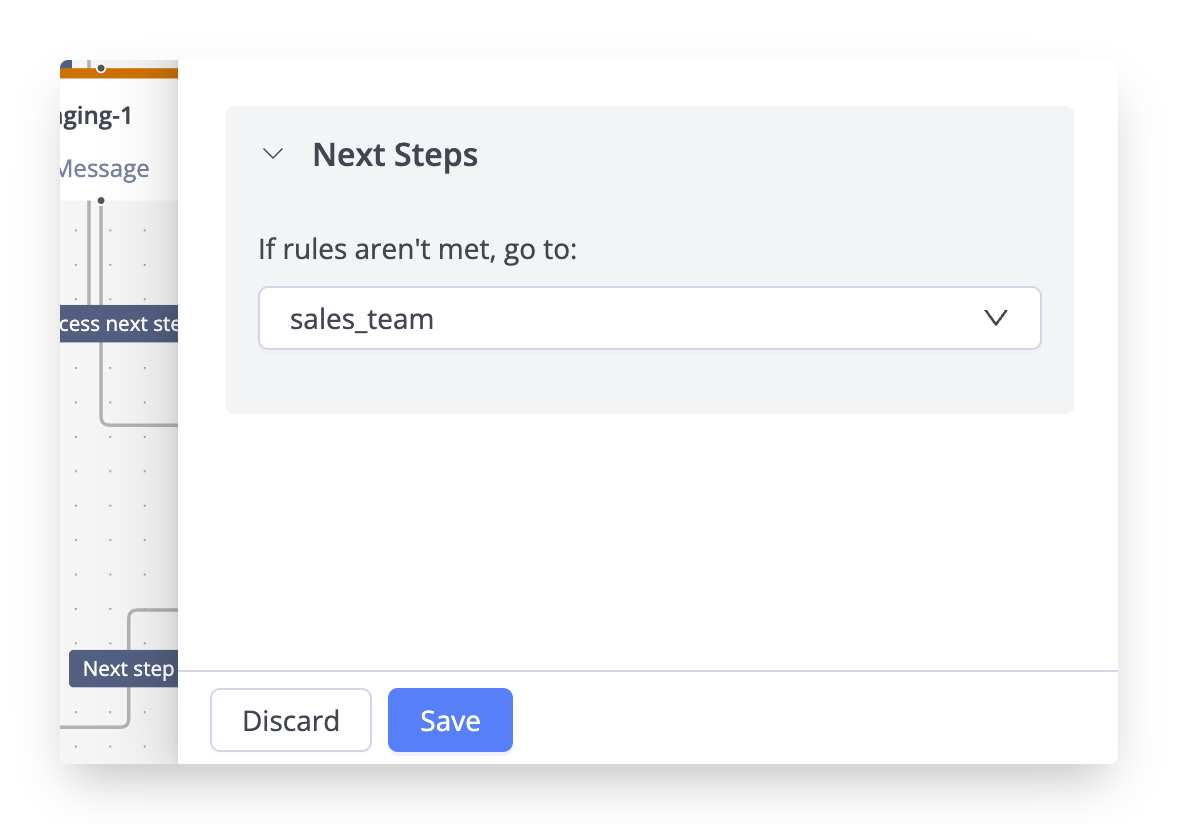Collapse the Next Steps section chevron

point(272,155)
